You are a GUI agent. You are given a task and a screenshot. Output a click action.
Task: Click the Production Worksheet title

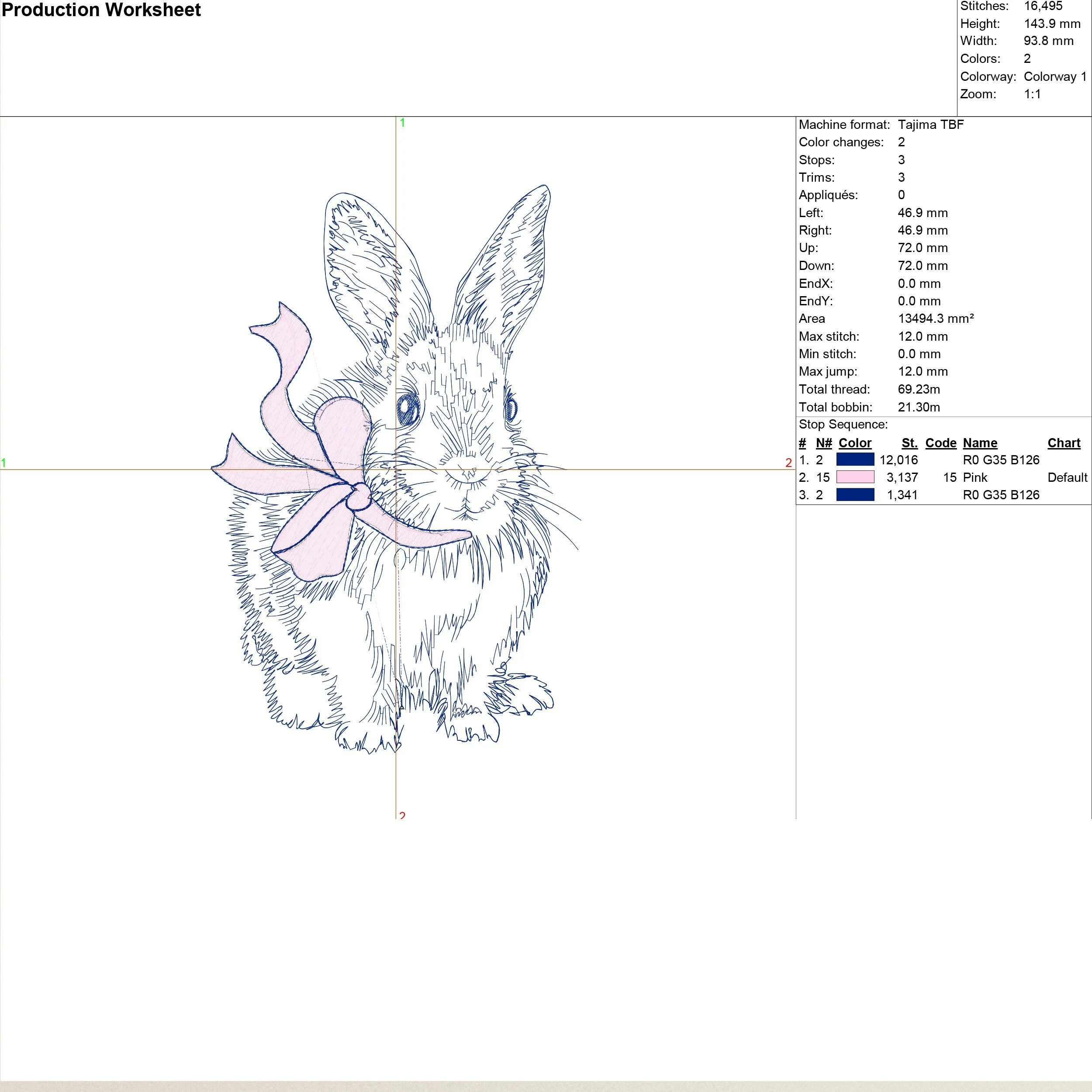point(101,10)
